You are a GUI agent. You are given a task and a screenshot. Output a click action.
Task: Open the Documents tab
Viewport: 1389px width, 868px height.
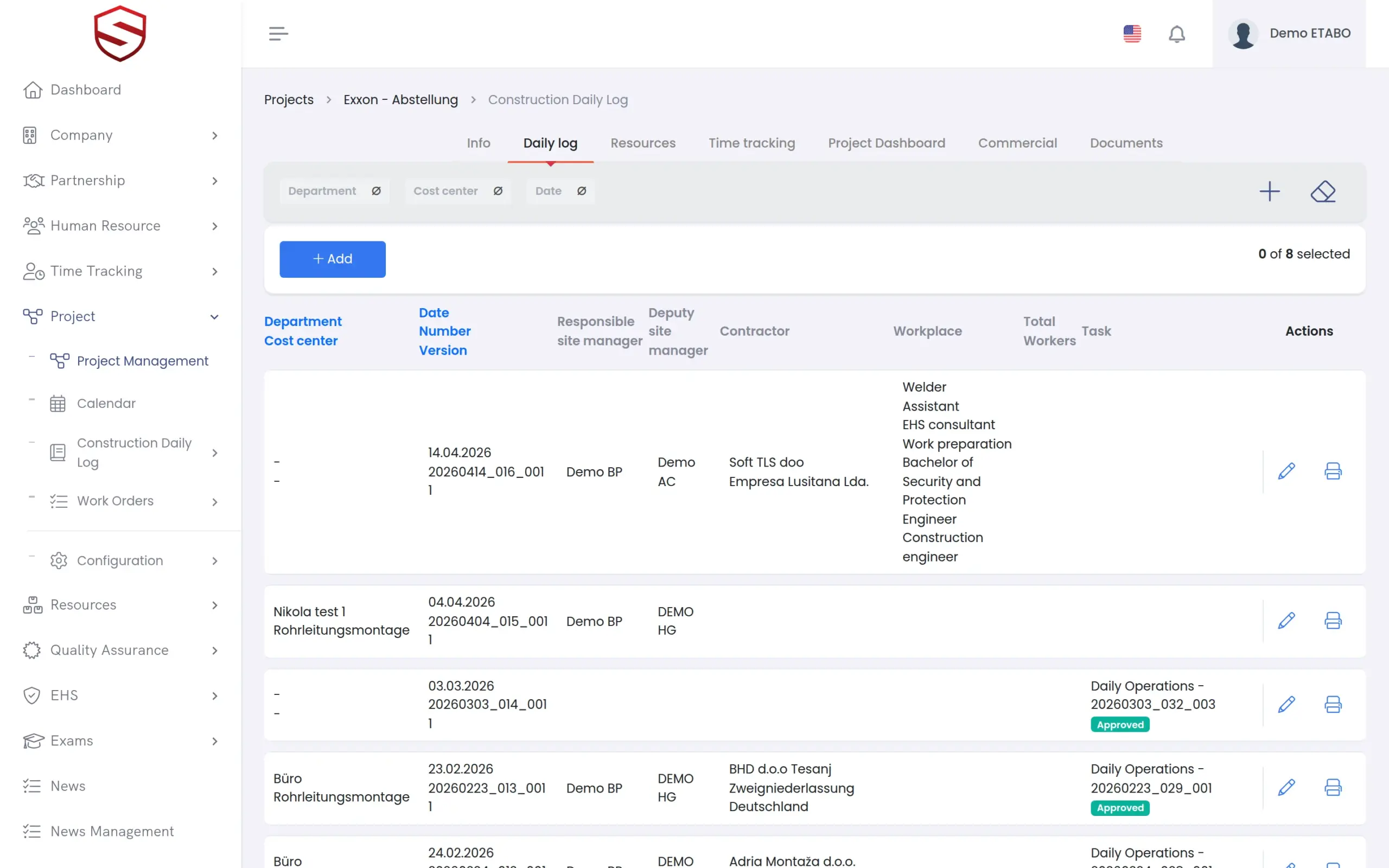click(1126, 143)
